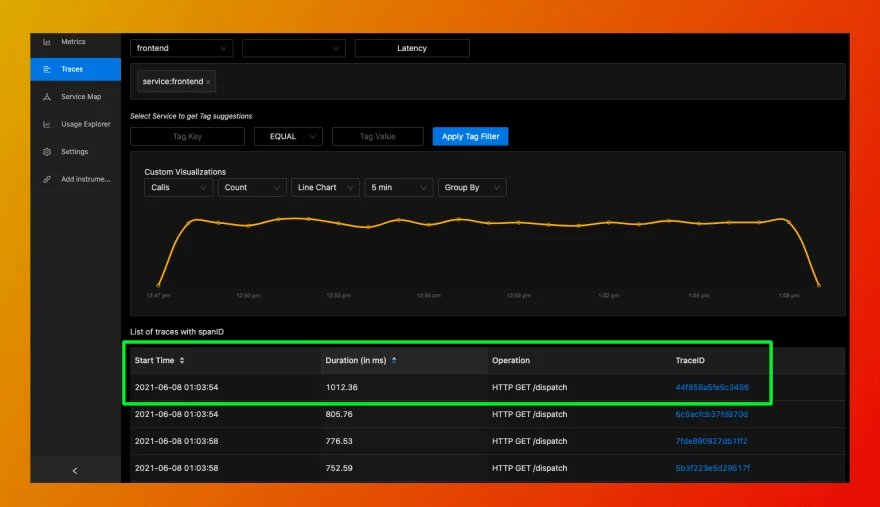Screen dimensions: 880x507
Task: Click the Start Time column header
Action: 154,360
